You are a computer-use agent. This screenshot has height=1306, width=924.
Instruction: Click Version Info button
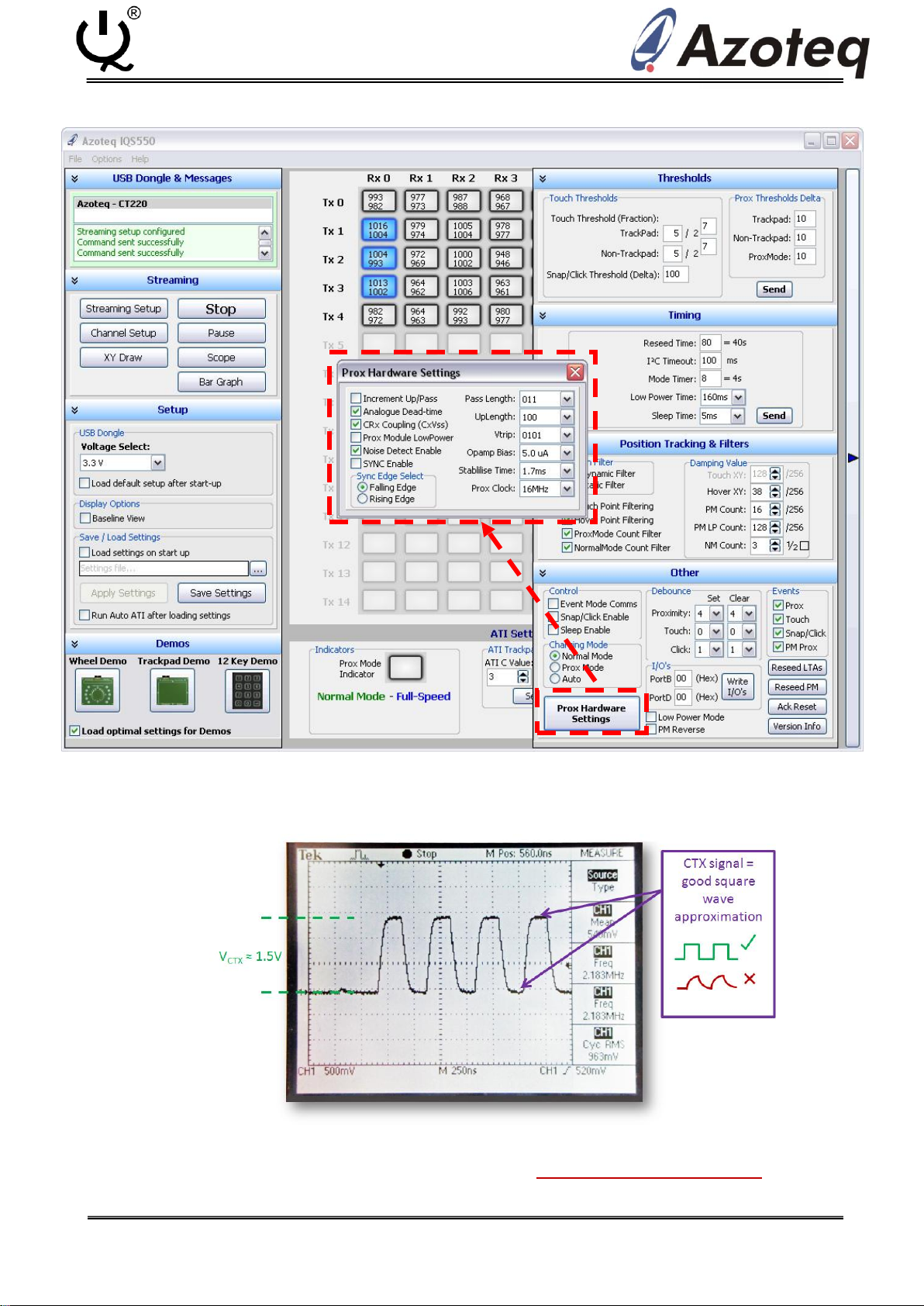click(x=797, y=727)
